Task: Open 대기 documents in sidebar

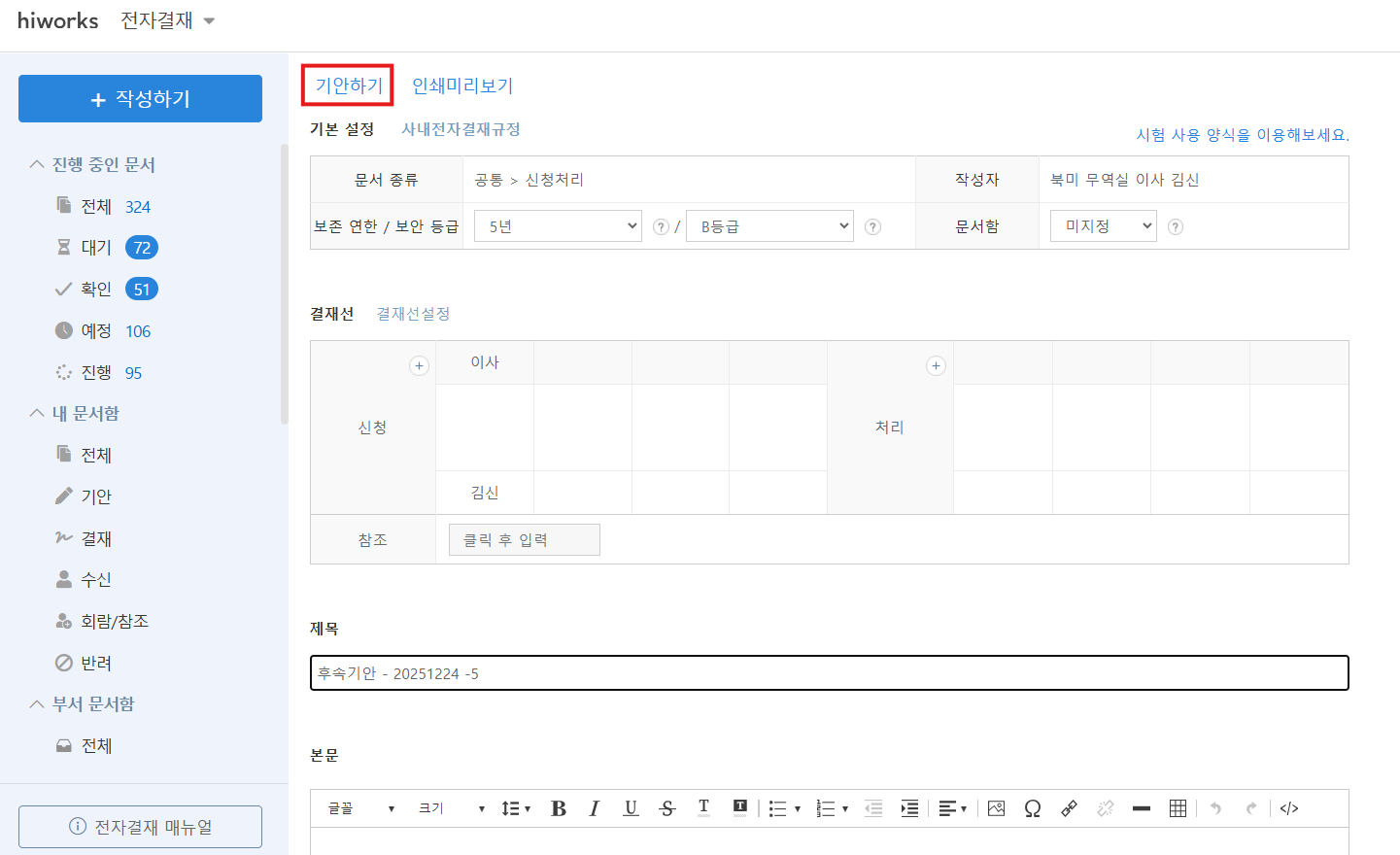Action: 96,248
